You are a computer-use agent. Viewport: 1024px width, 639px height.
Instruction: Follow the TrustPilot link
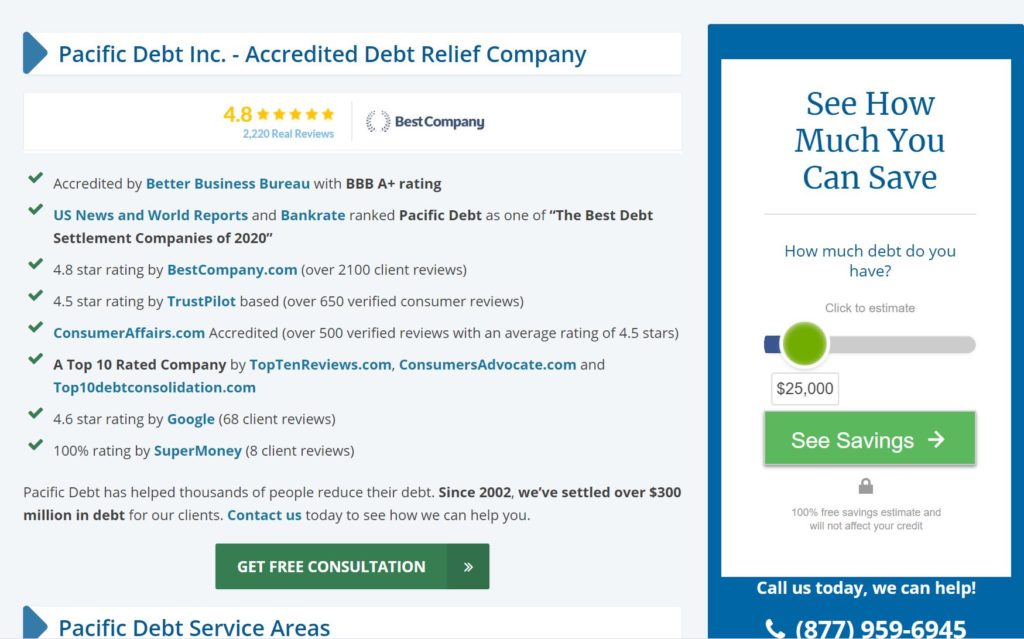tap(201, 301)
